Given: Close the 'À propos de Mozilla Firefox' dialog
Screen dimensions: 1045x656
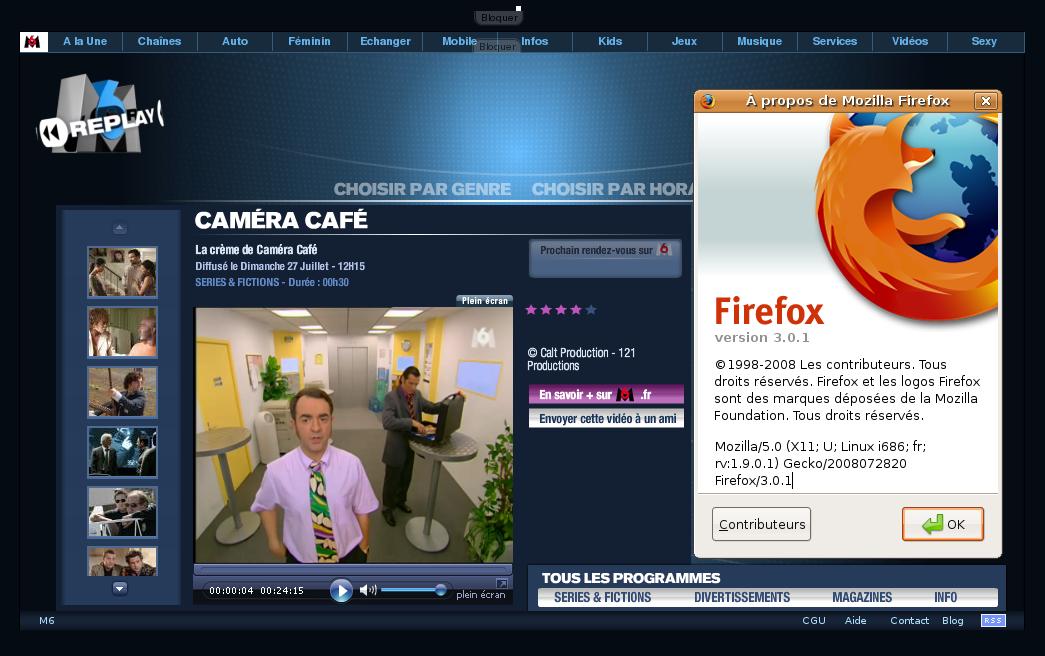Looking at the screenshot, I should pos(986,101).
